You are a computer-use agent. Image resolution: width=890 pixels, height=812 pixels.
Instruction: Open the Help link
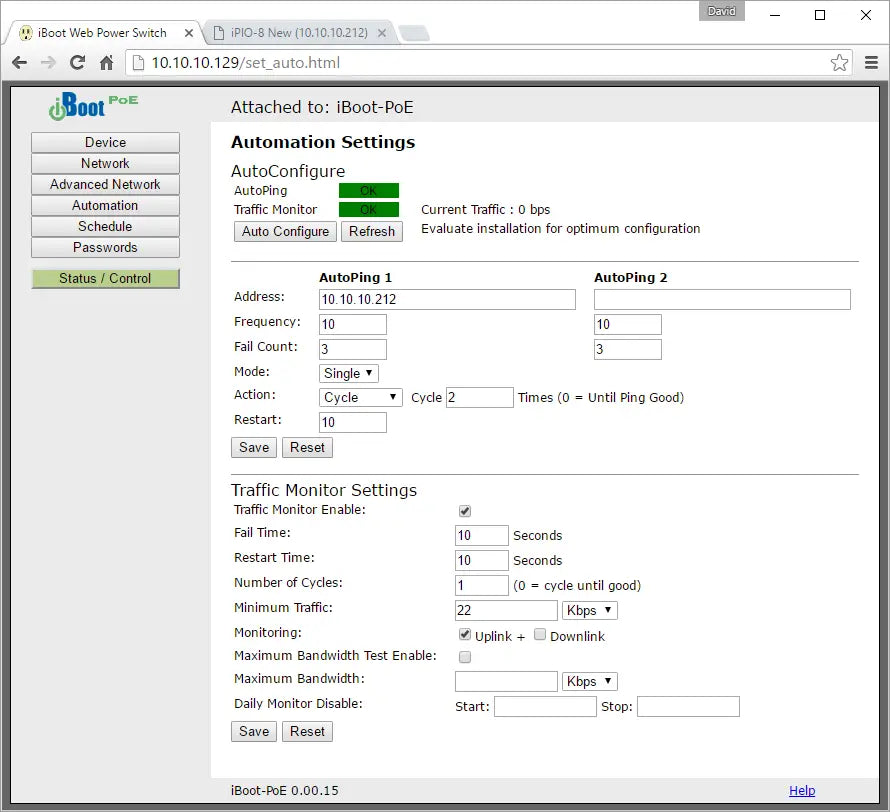coord(802,790)
